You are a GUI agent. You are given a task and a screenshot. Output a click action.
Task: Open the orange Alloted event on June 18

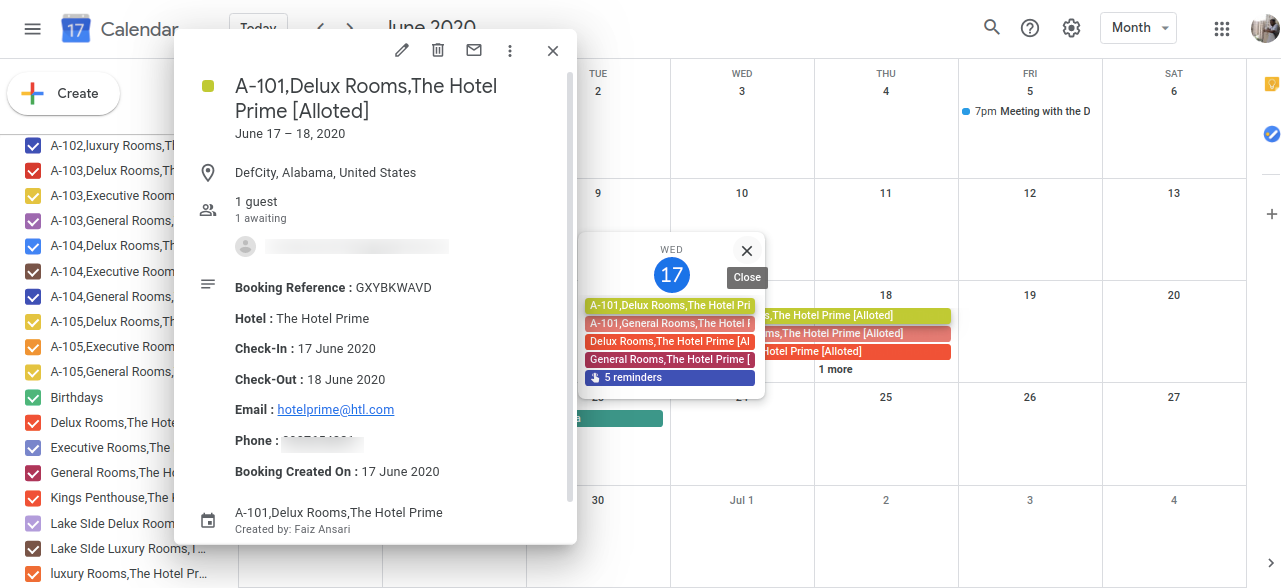click(856, 352)
